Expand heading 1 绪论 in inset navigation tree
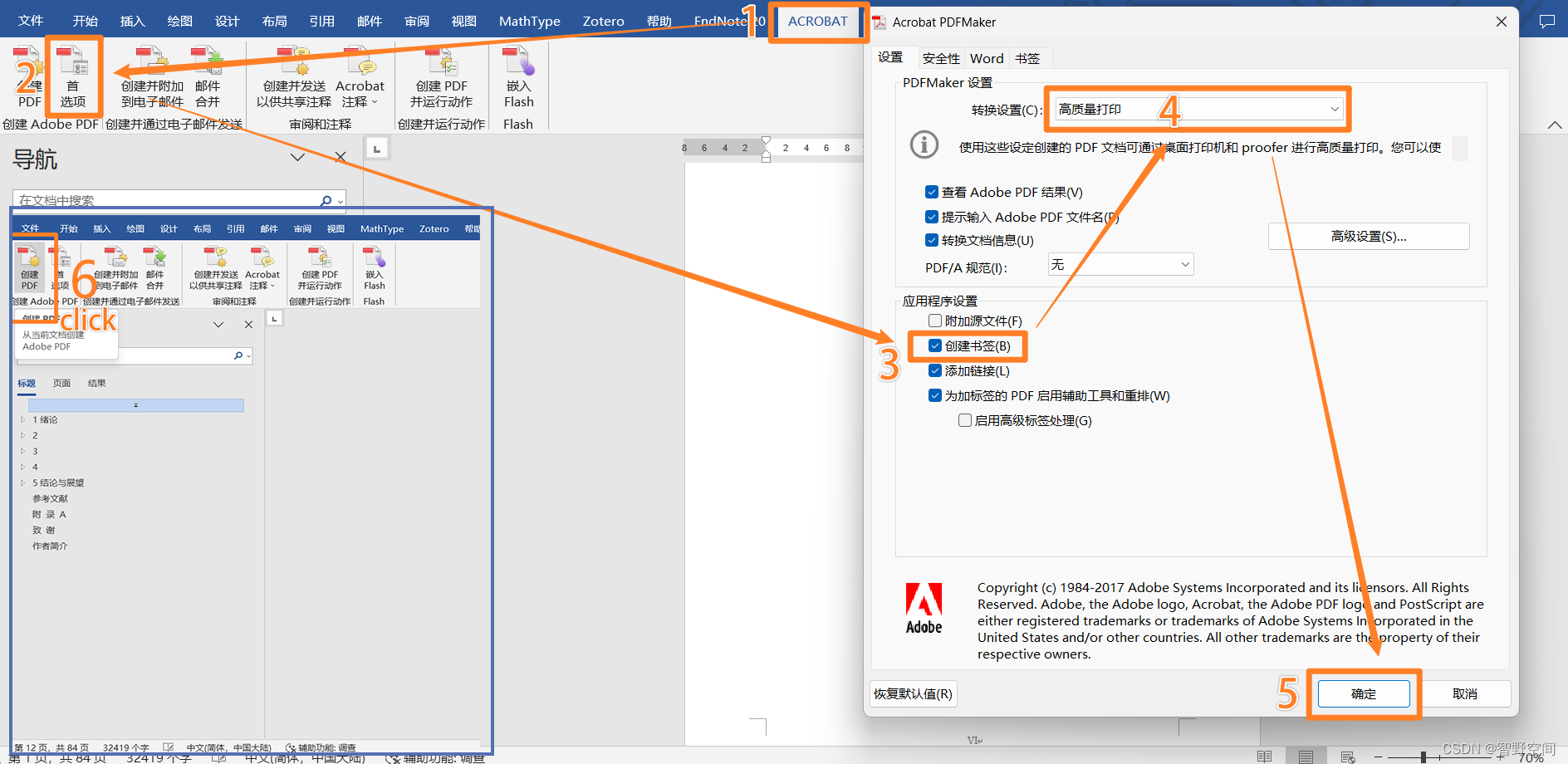 click(22, 419)
